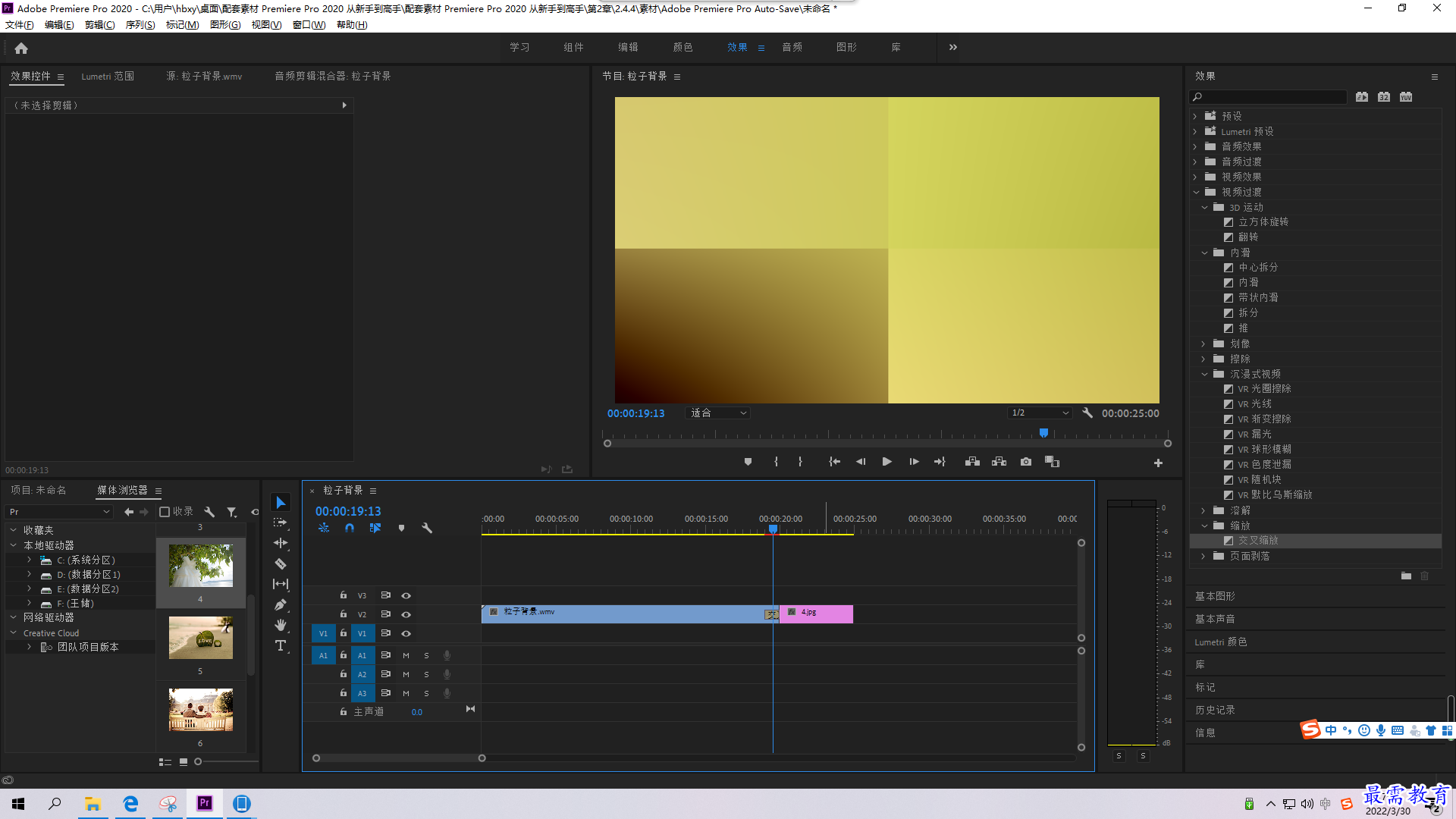Open timeline display settings wrench

[427, 528]
